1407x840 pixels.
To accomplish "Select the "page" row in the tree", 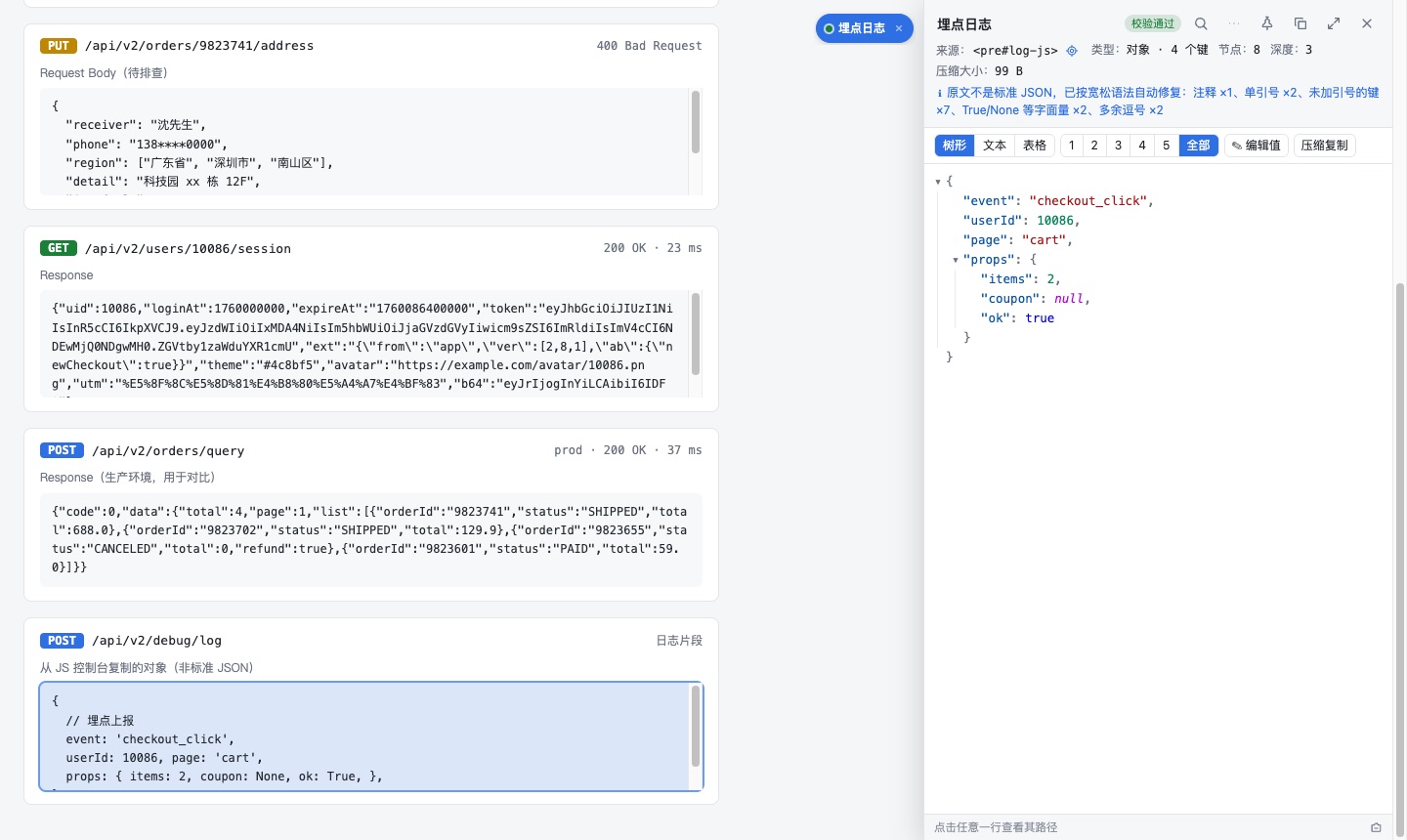I will [x=1158, y=240].
